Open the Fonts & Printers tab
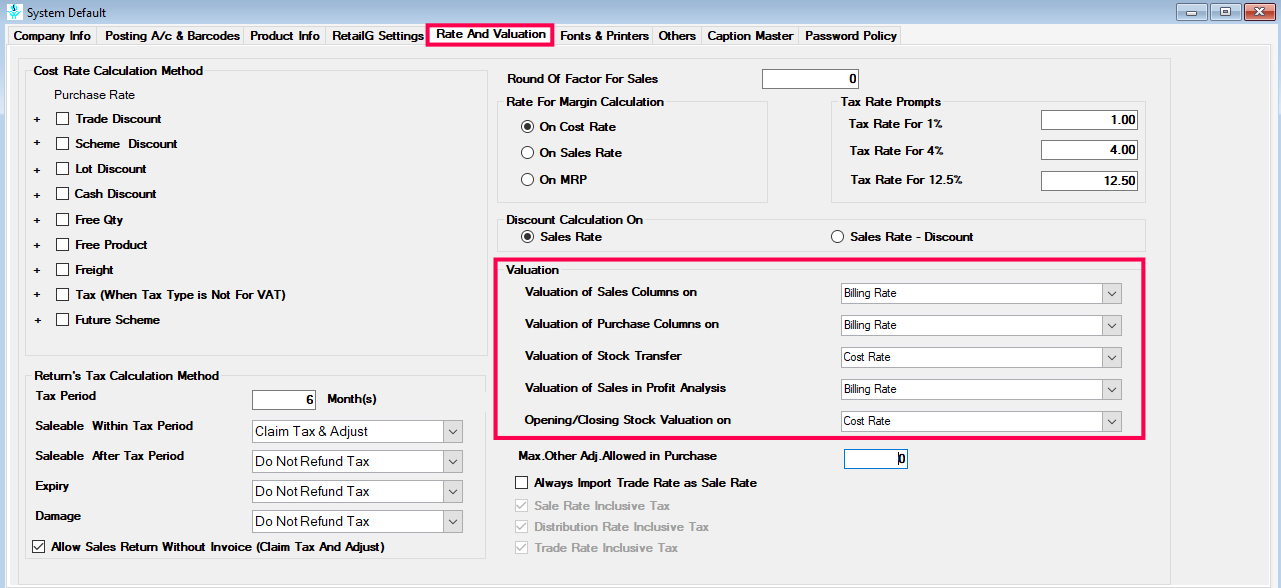 coord(604,36)
